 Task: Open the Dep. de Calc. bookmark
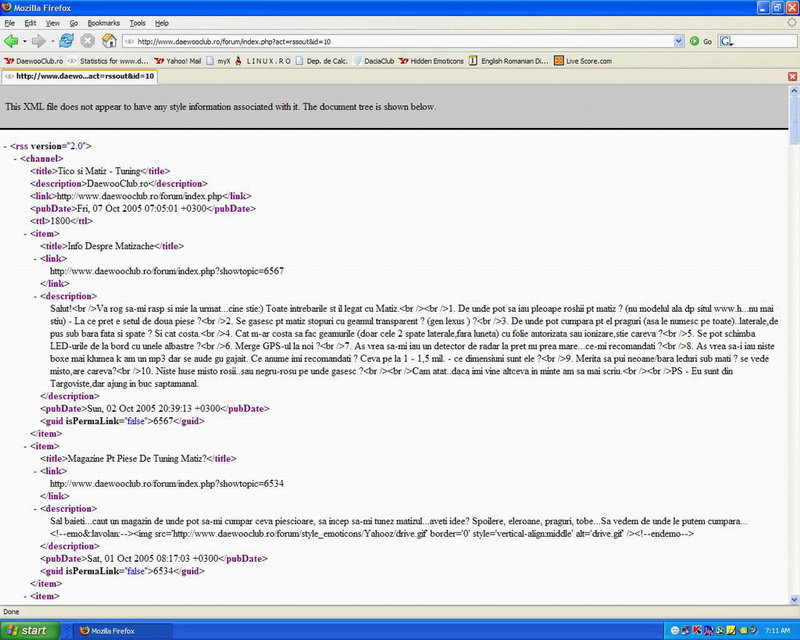pyautogui.click(x=321, y=61)
